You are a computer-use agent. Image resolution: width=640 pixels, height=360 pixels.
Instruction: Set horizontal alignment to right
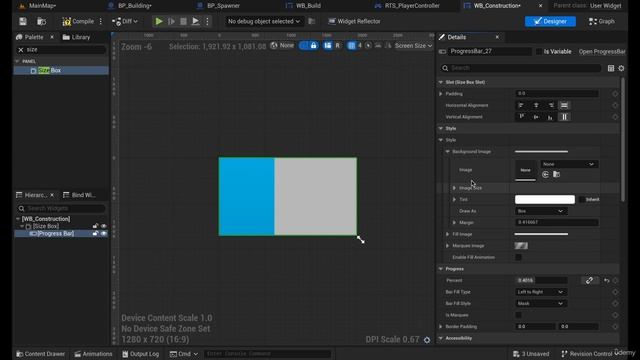[x=551, y=105]
